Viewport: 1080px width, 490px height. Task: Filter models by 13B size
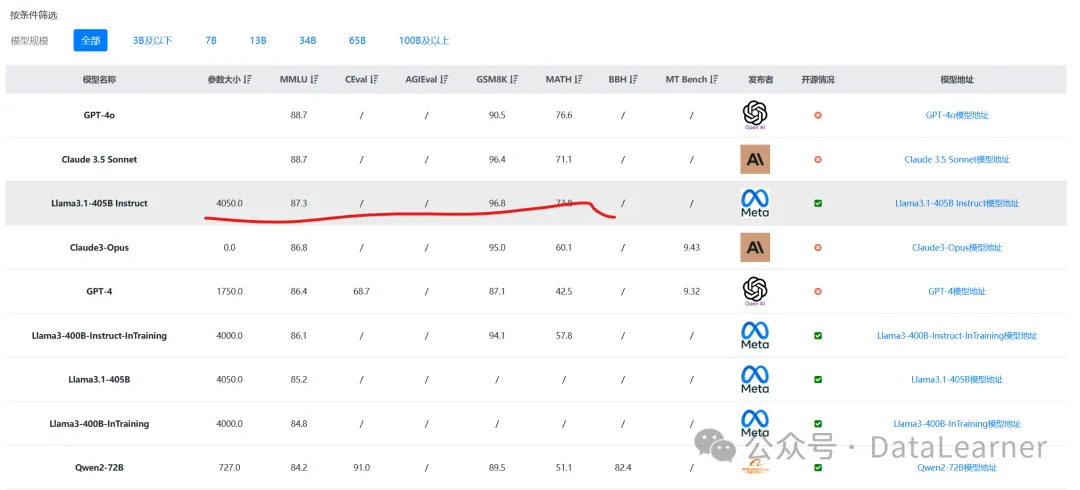[258, 41]
